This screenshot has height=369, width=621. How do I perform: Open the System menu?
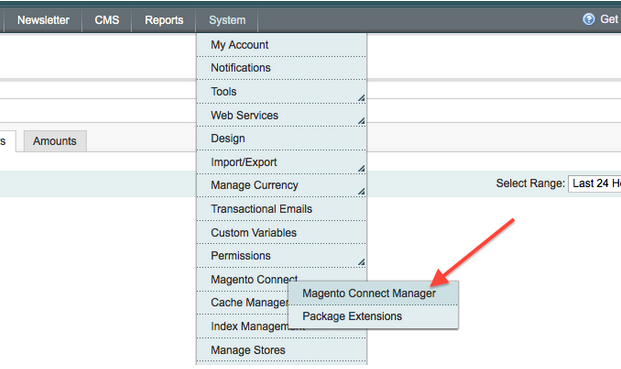[227, 20]
